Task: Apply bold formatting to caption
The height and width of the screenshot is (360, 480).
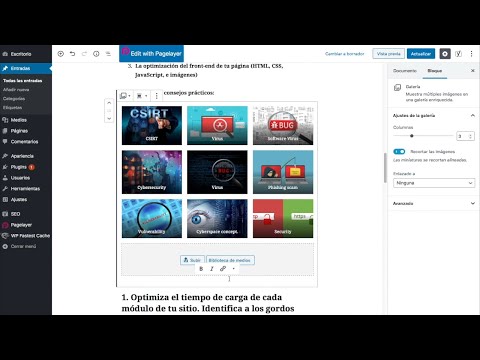Action: point(201,269)
